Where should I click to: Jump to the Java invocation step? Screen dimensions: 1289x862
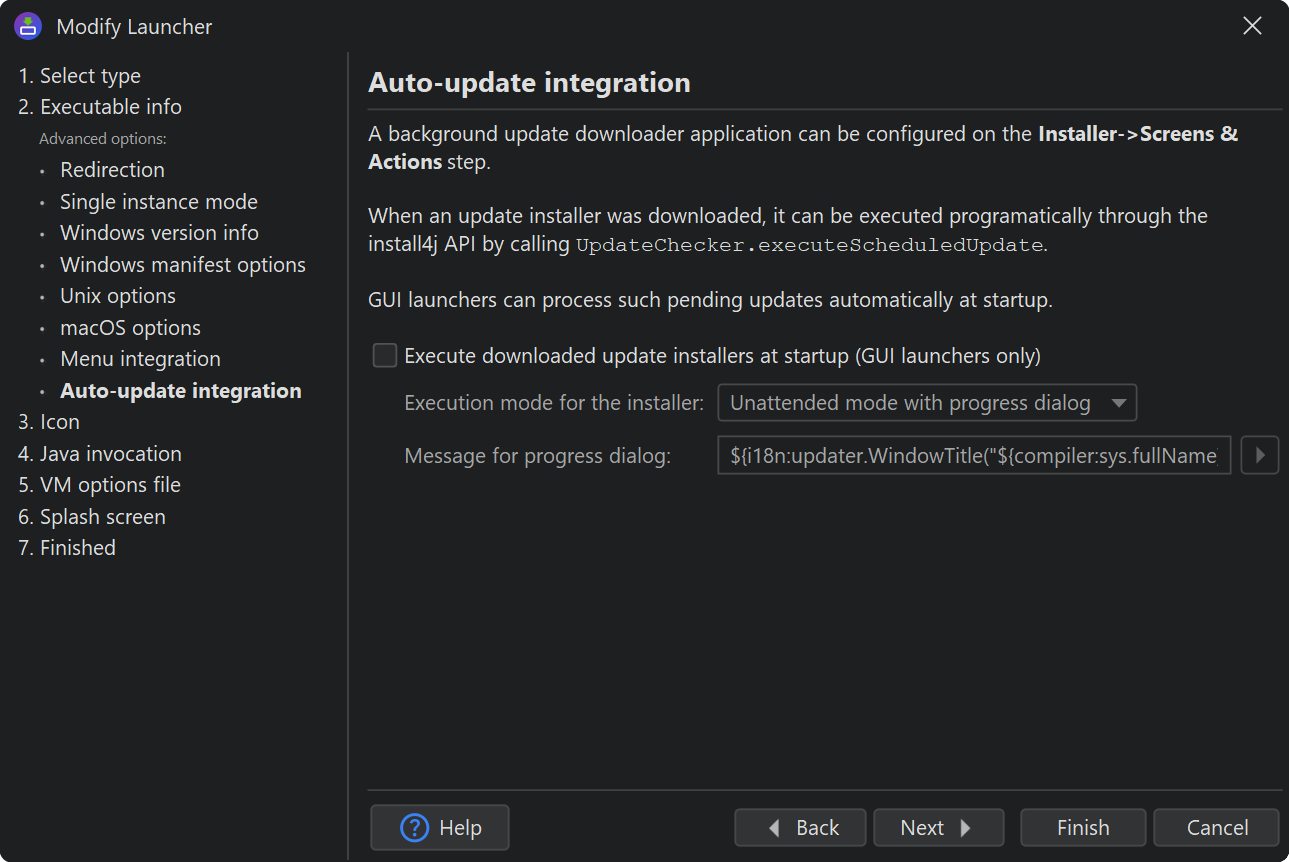(x=100, y=454)
